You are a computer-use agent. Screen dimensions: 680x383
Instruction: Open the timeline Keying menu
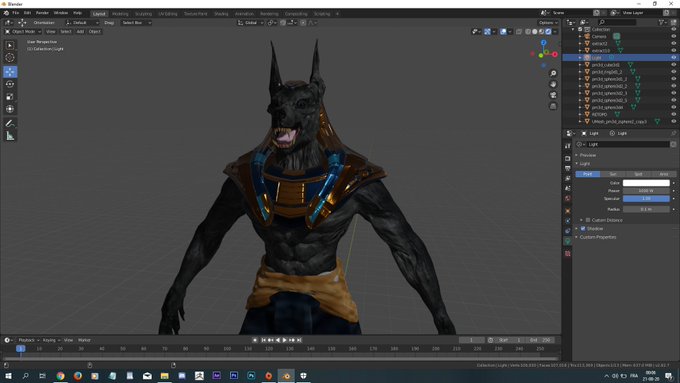(51, 340)
